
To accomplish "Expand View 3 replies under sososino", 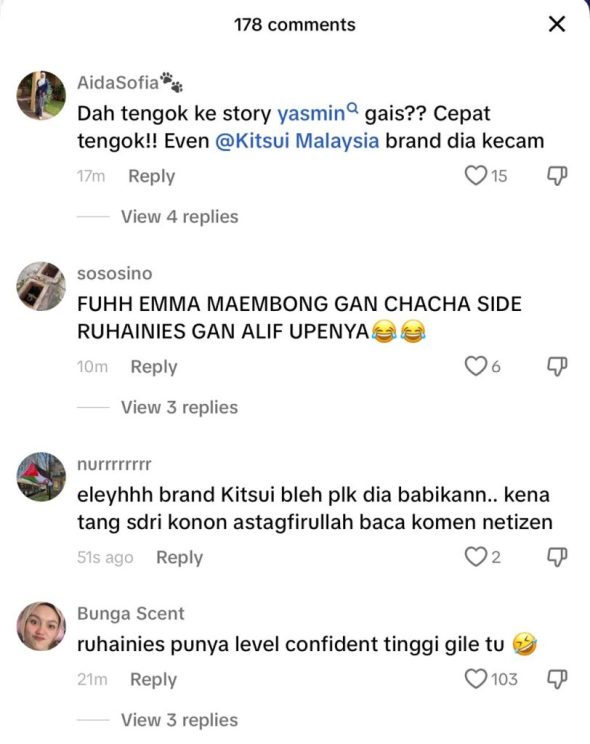I will pos(179,408).
